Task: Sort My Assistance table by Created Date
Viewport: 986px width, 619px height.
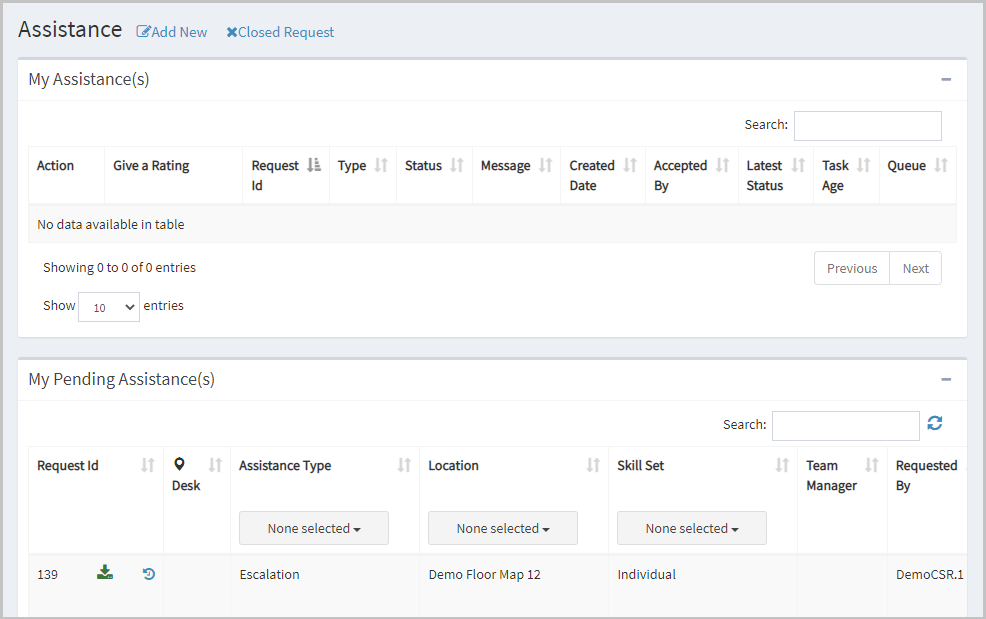Action: pyautogui.click(x=630, y=165)
